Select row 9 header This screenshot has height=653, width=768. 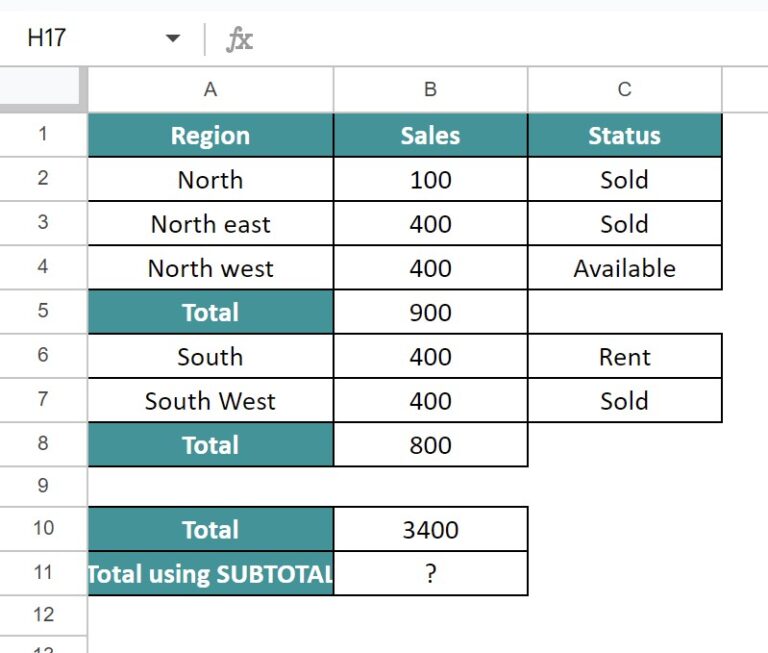coord(43,486)
